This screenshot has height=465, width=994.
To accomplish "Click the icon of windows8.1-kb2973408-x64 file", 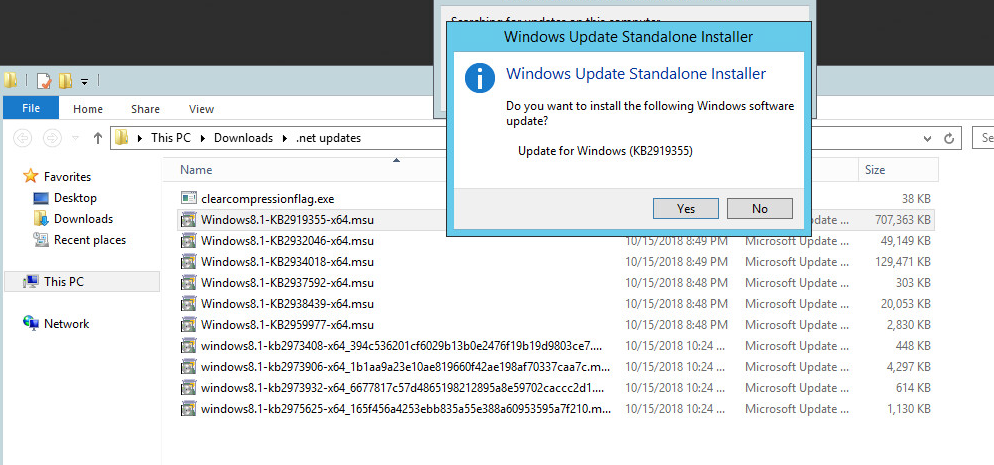I will click(188, 346).
